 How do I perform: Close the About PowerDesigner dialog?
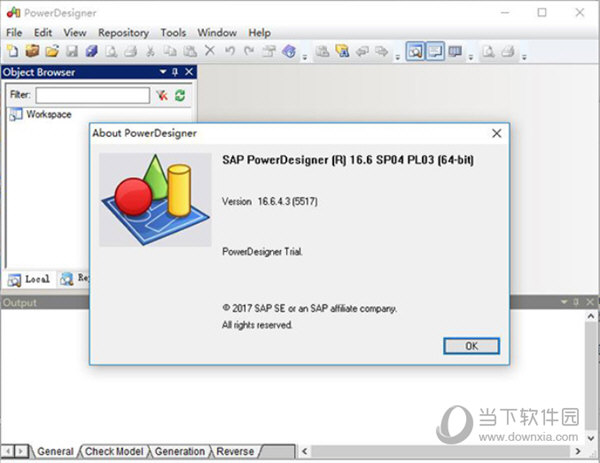(496, 133)
